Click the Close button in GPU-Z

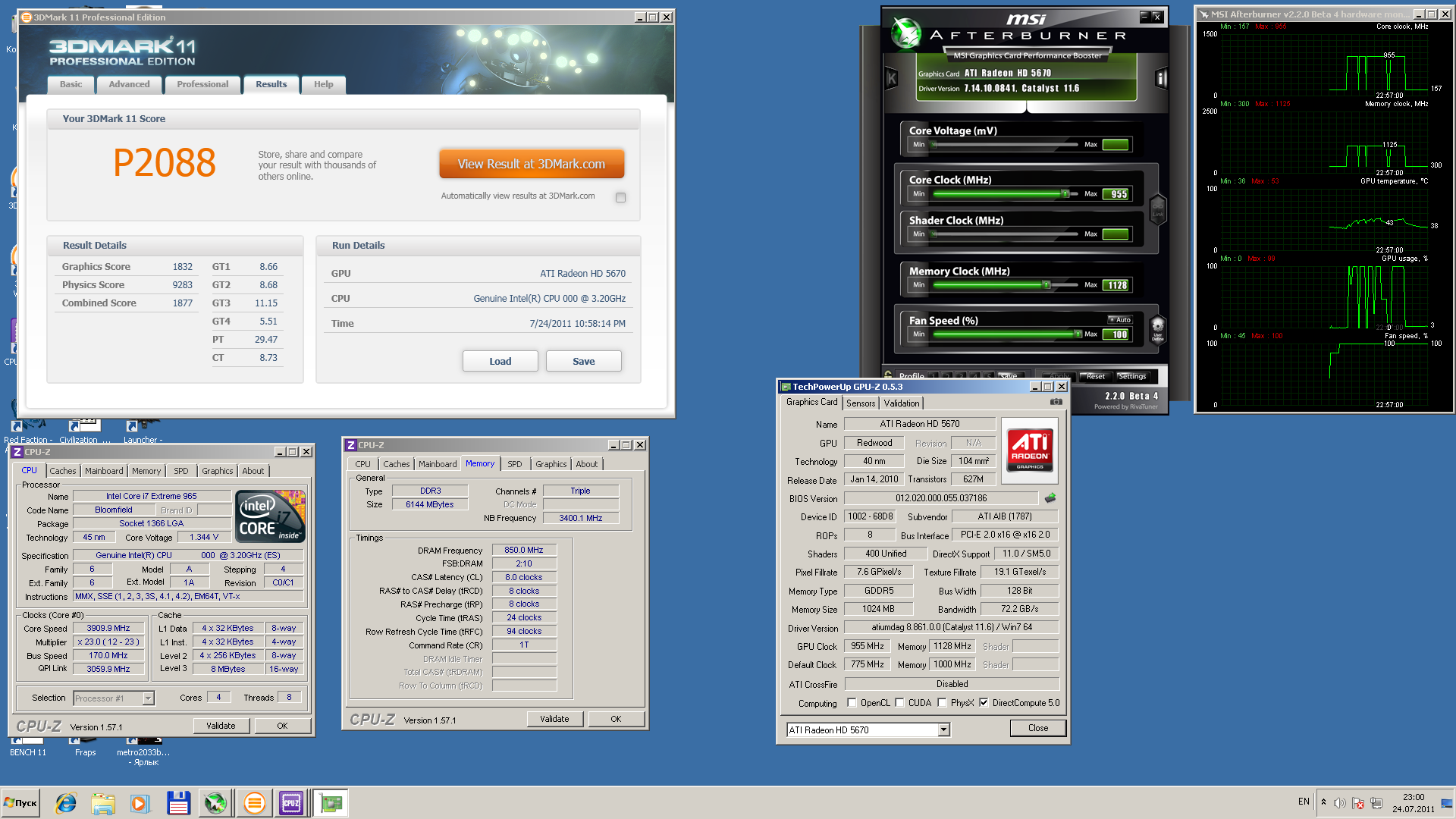pos(1038,728)
